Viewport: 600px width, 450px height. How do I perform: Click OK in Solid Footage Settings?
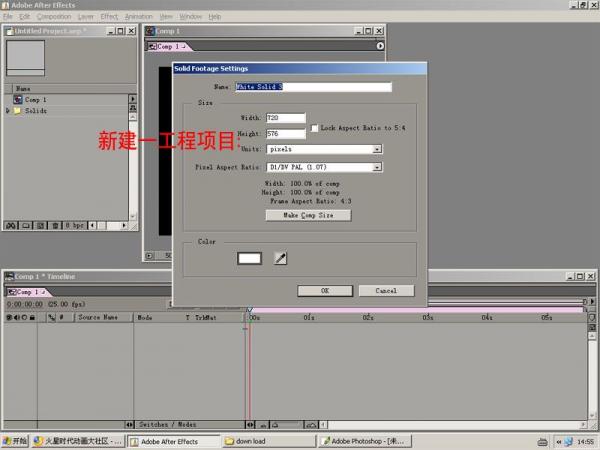coord(325,291)
